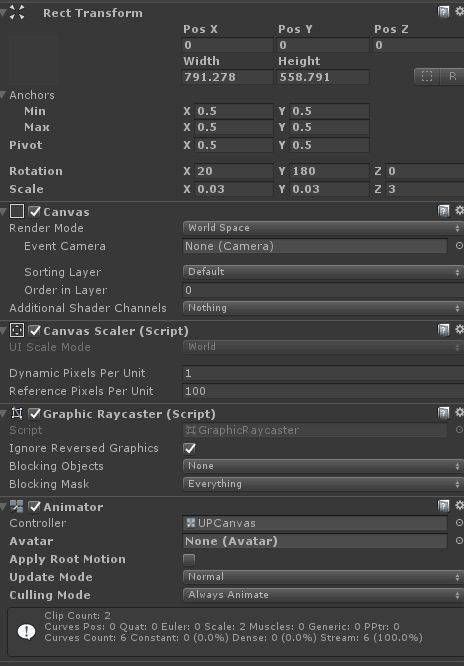
Task: Open Animator component help reference icon
Action: pyautogui.click(x=443, y=505)
